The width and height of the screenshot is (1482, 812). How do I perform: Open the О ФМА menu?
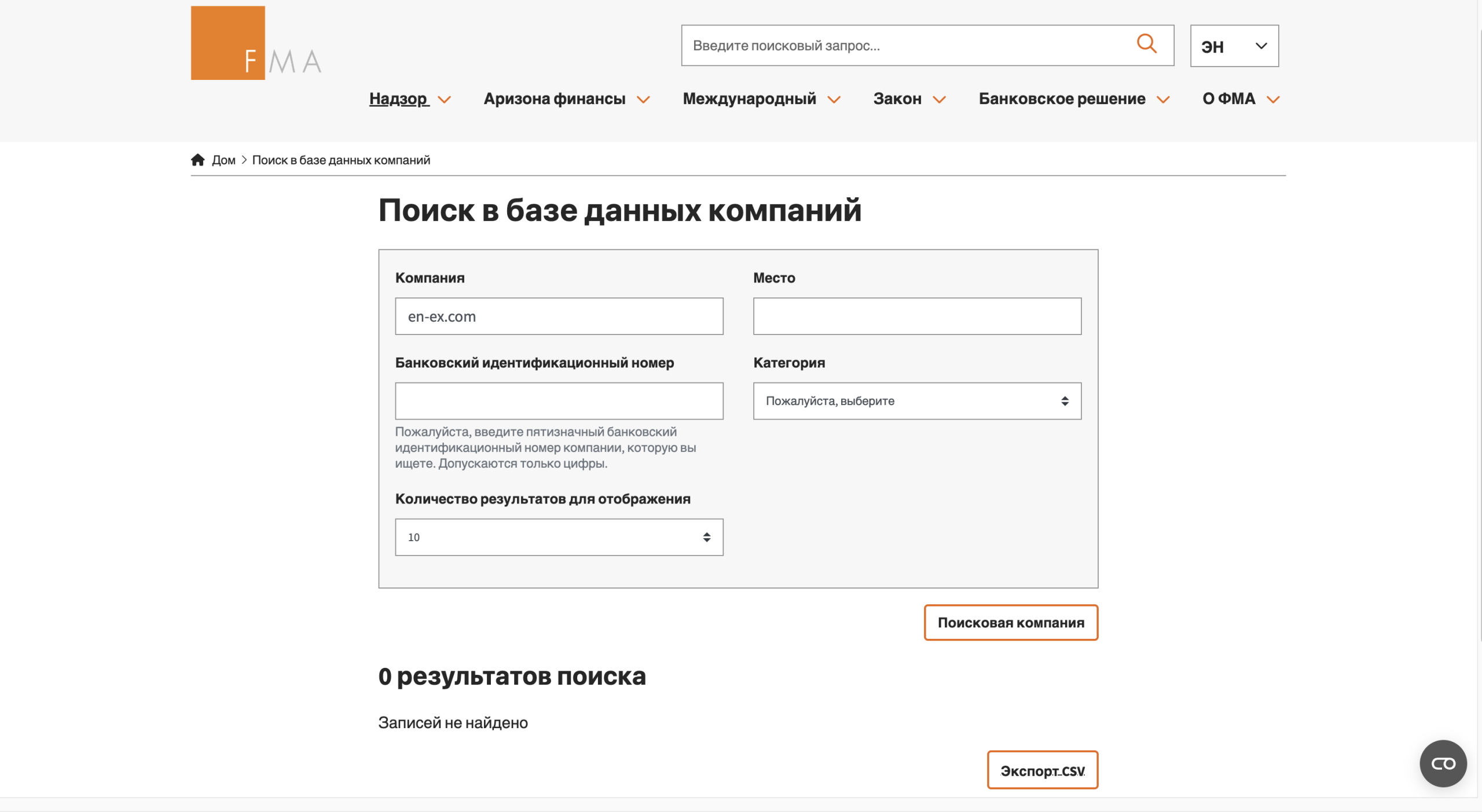click(1241, 99)
